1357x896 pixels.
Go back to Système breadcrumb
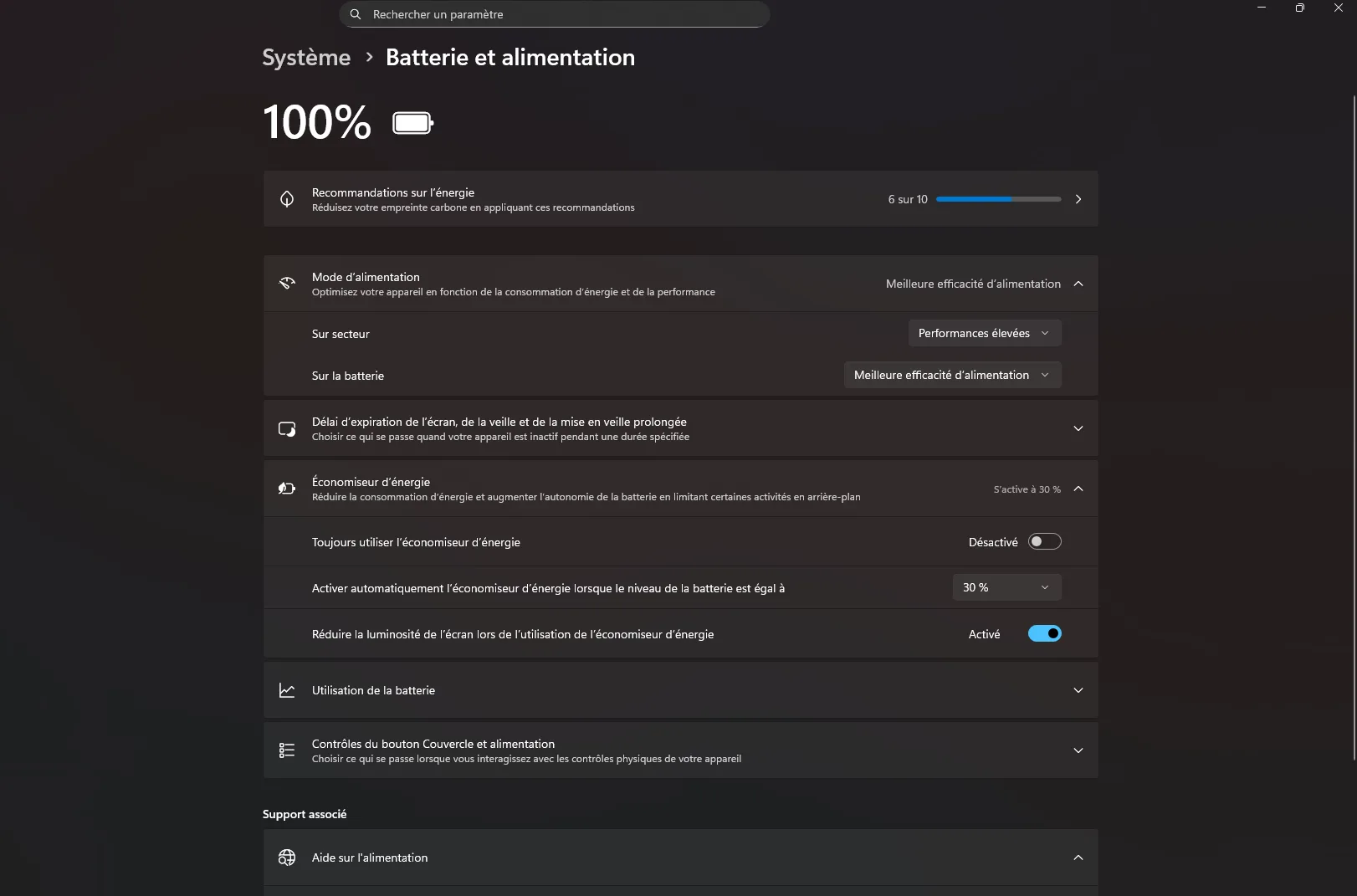tap(306, 57)
